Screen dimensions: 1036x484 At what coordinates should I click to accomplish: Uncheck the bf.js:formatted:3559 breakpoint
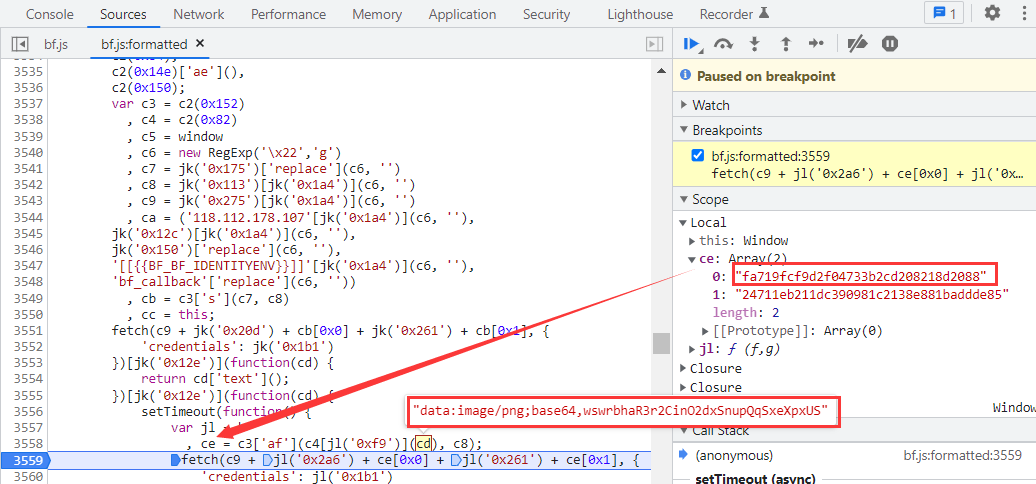click(x=698, y=156)
